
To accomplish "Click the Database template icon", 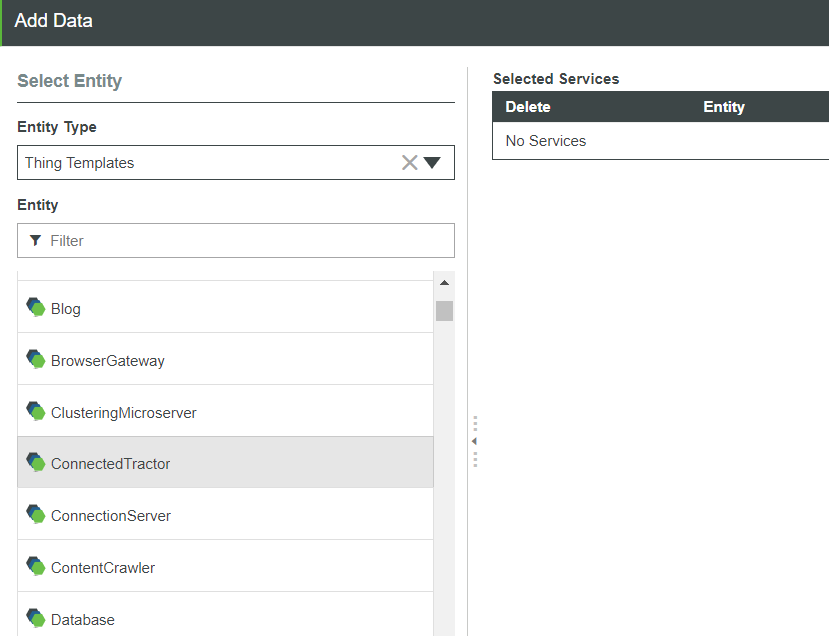I will click(36, 619).
